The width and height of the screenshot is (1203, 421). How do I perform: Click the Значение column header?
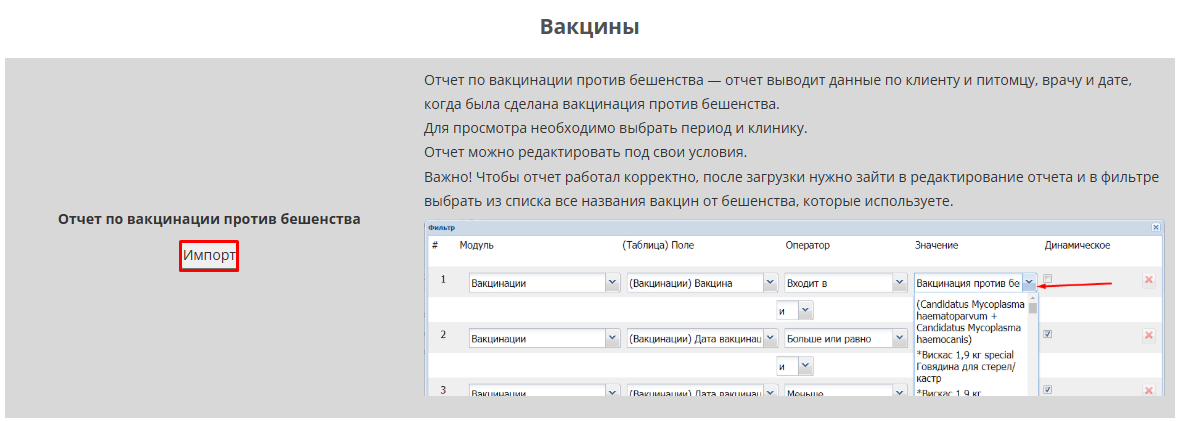pyautogui.click(x=938, y=245)
